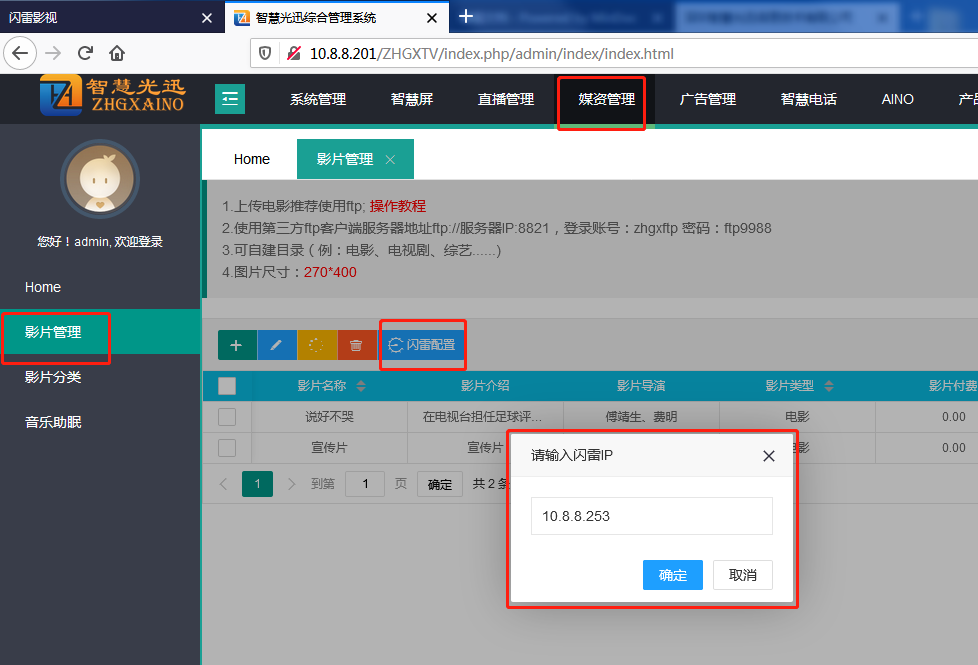Close the 请输入闪雷IP dialog with X

pyautogui.click(x=768, y=456)
